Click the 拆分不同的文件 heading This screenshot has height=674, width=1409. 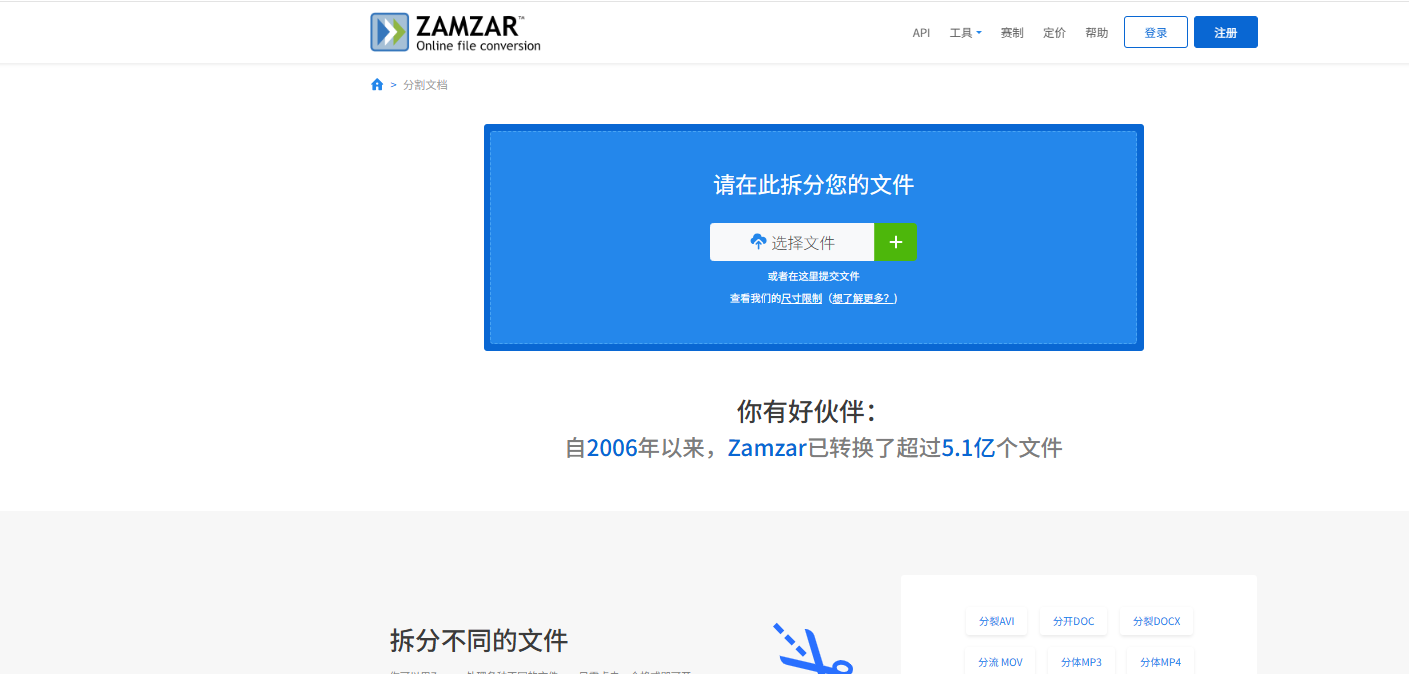point(479,640)
